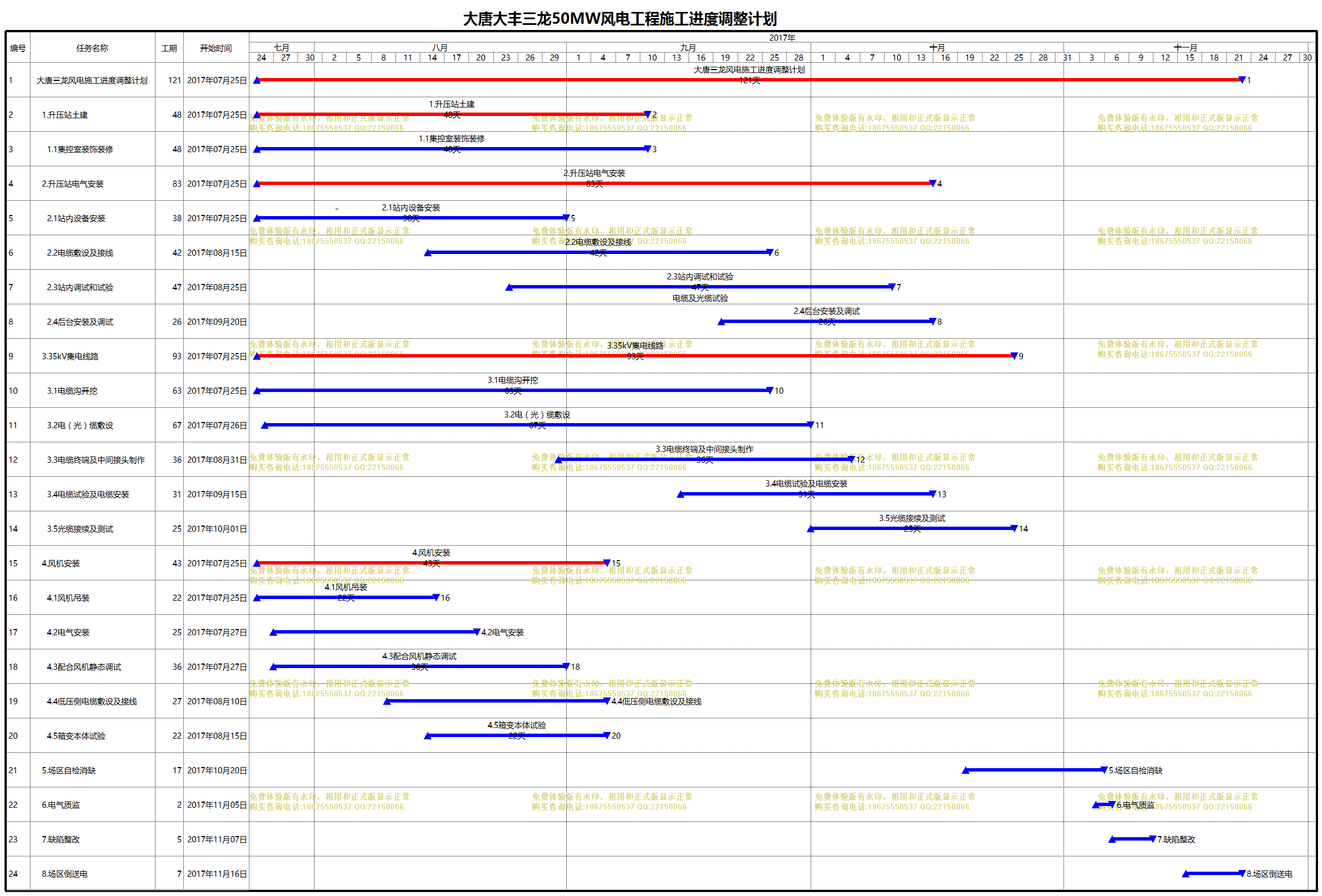Viewport: 1322px width, 896px height.
Task: Click the 开始时间 column header
Action: pyautogui.click(x=216, y=48)
